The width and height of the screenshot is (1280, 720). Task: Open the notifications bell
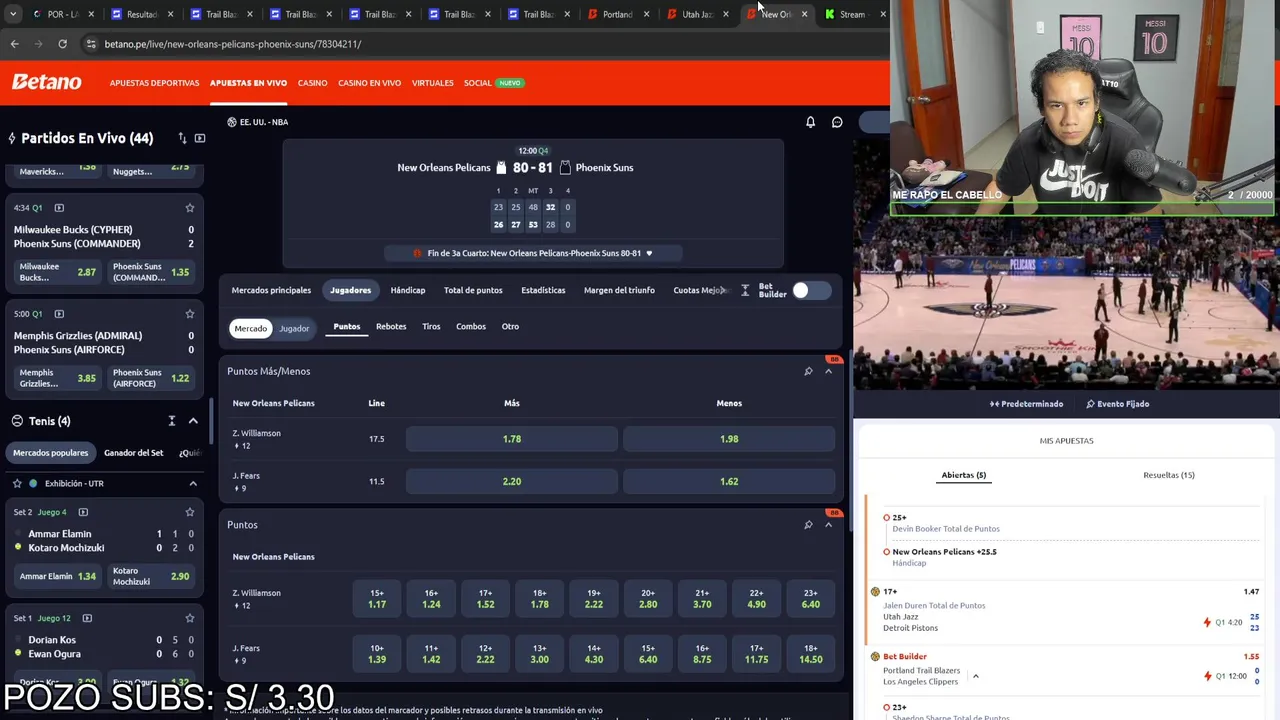click(810, 122)
